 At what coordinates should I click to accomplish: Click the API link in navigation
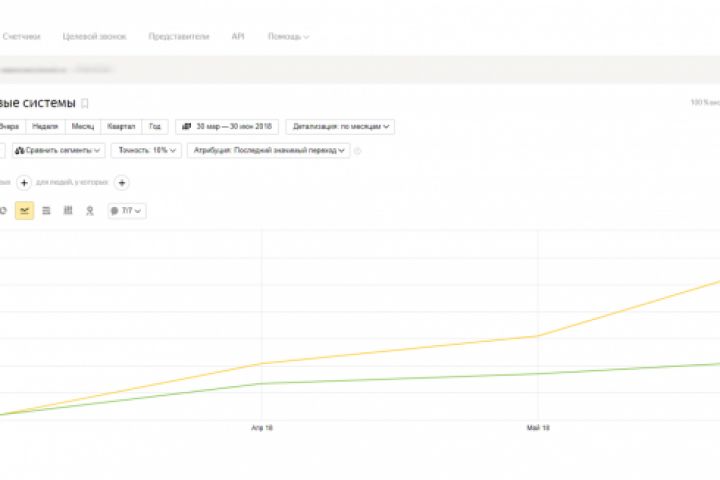(238, 36)
